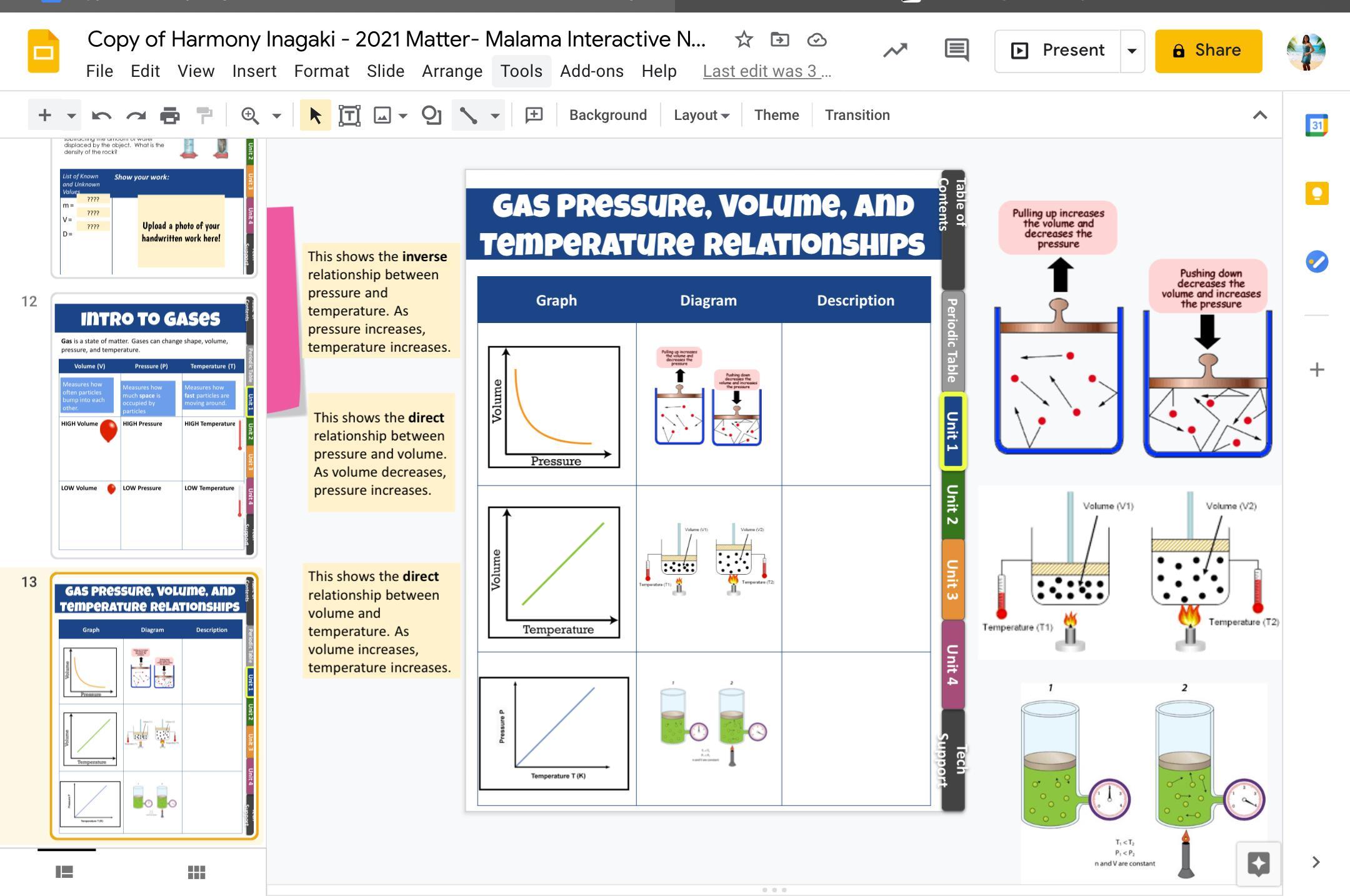Star this presentation
The width and height of the screenshot is (1350, 896).
tap(743, 40)
